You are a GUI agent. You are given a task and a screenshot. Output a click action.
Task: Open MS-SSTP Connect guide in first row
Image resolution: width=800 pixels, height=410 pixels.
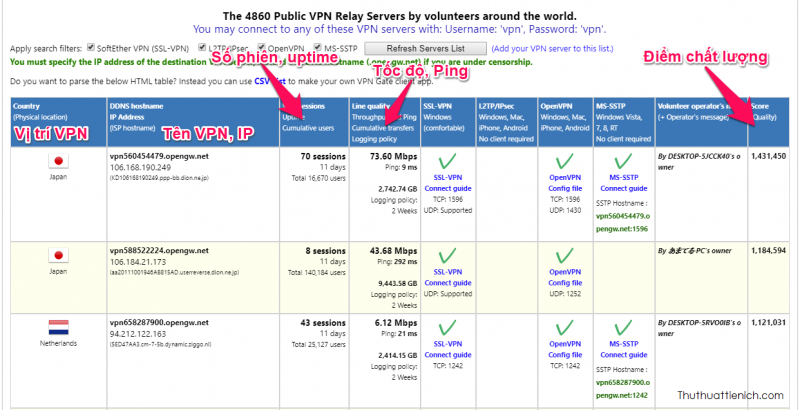616,188
